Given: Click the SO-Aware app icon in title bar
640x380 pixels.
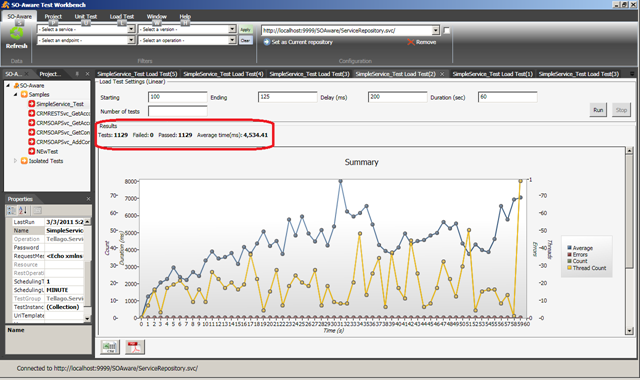Looking at the screenshot, I should pos(5,4).
